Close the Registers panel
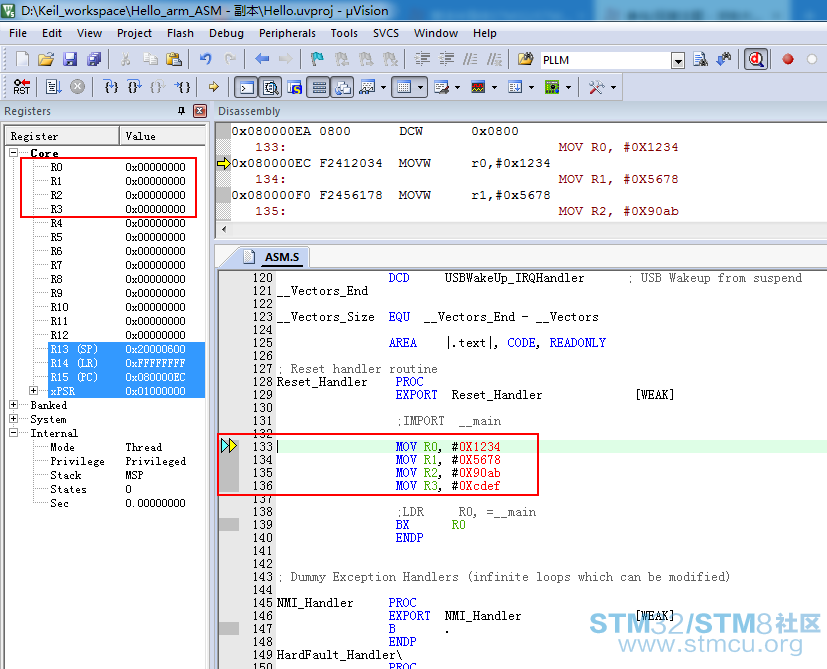 coord(200,111)
